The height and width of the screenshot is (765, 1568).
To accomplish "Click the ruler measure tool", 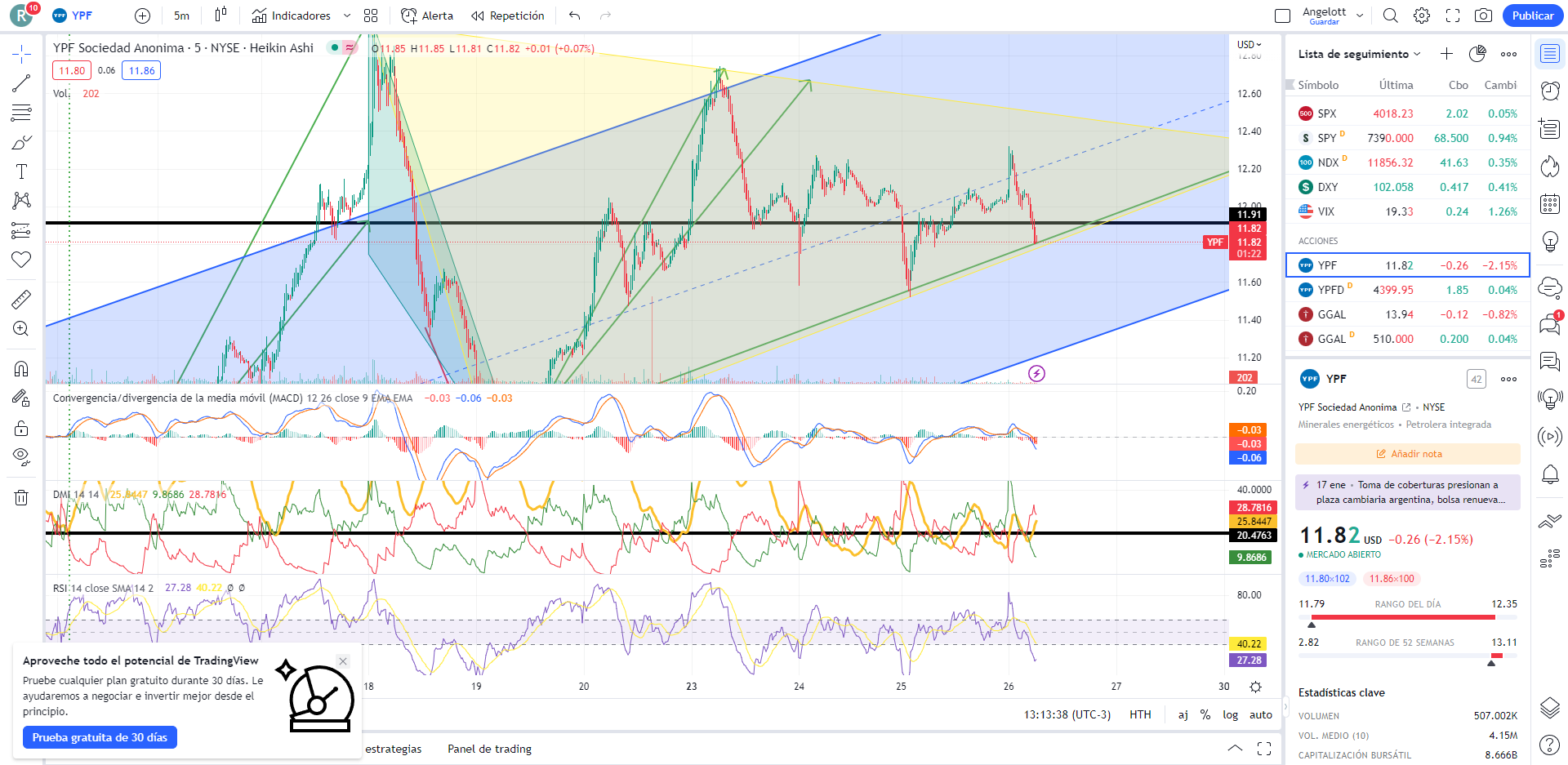I will [x=21, y=300].
